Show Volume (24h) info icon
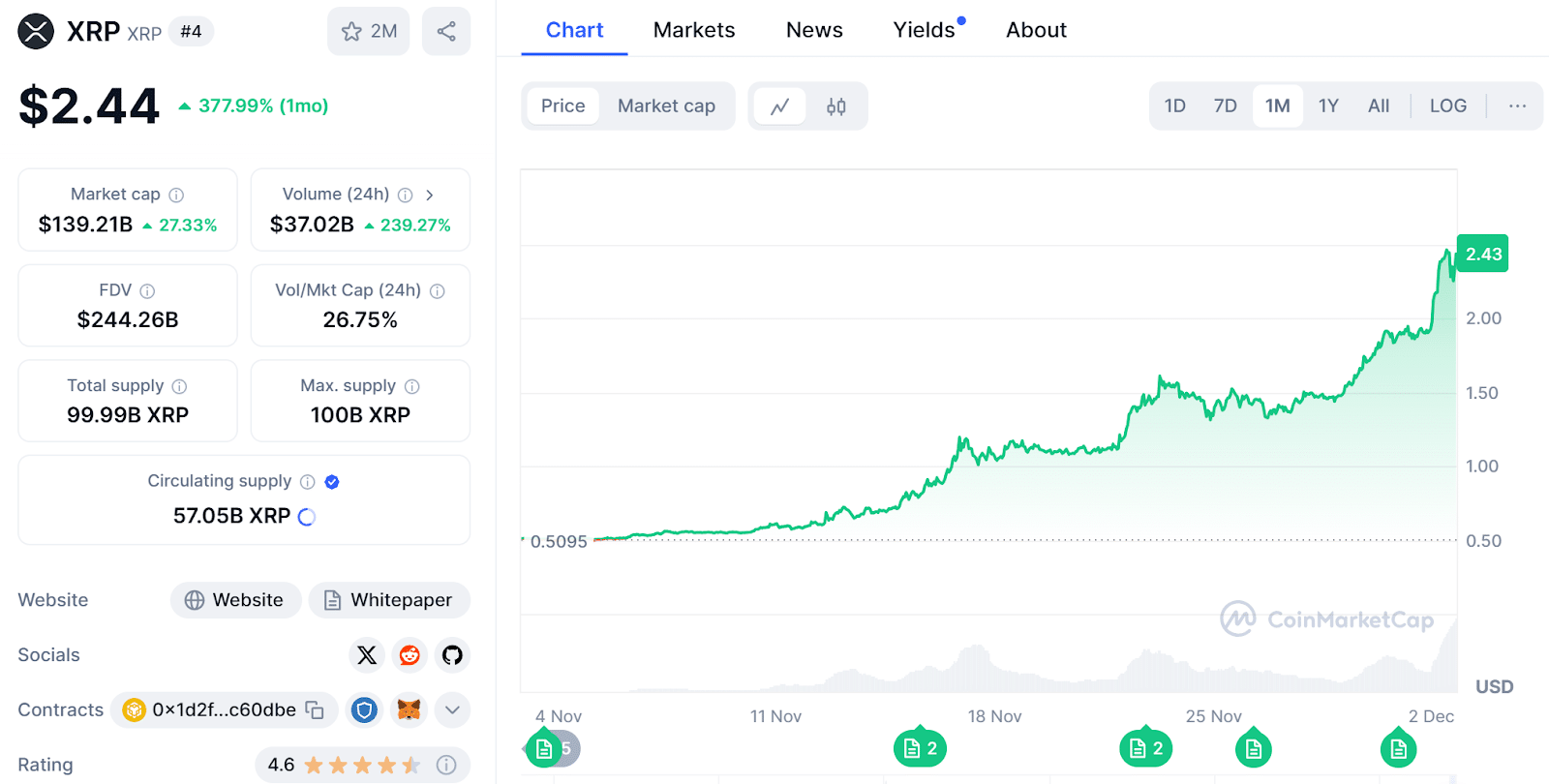Image resolution: width=1549 pixels, height=784 pixels. pos(406,195)
